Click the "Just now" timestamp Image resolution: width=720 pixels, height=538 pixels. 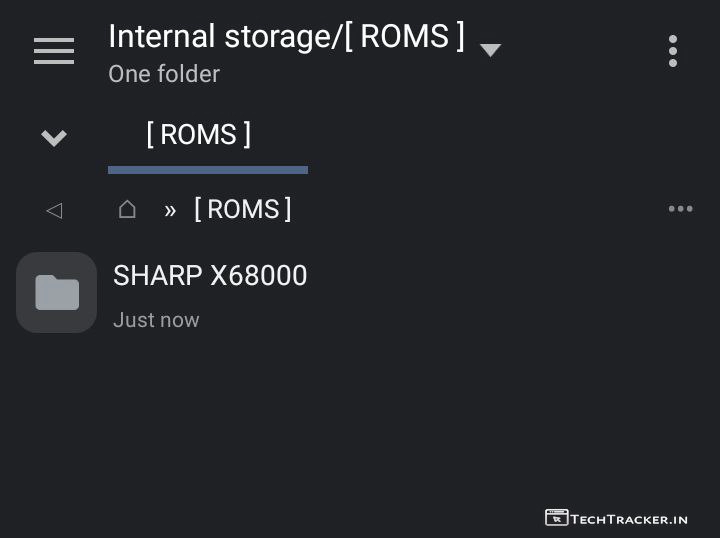pos(156,320)
